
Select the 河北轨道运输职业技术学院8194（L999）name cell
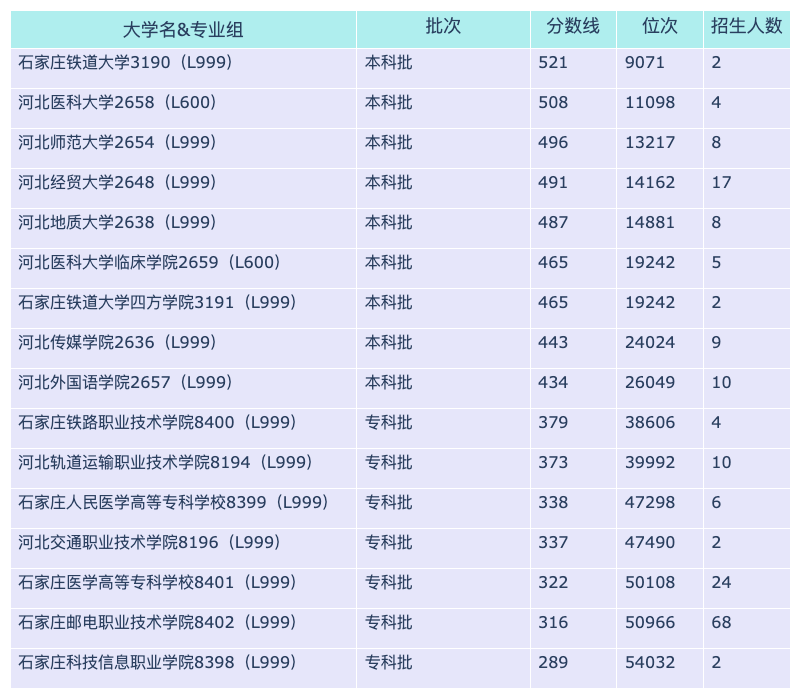click(x=183, y=468)
